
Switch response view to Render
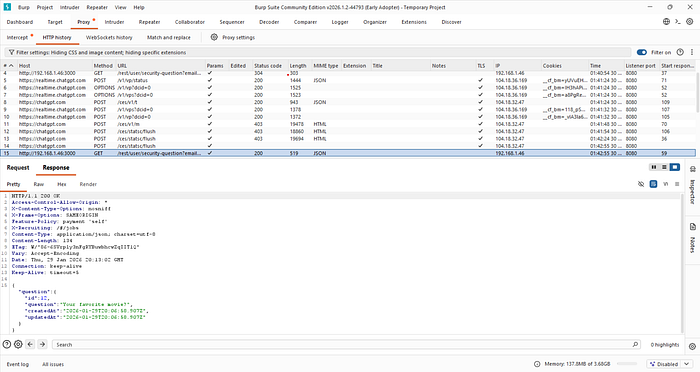88,184
